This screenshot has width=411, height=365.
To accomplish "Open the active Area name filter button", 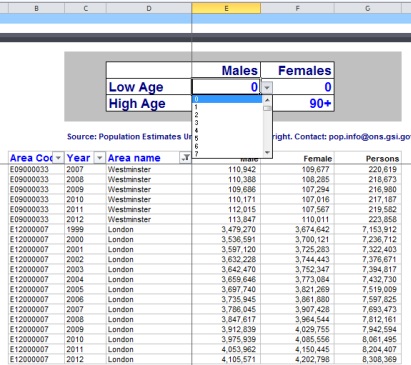I will tap(185, 158).
